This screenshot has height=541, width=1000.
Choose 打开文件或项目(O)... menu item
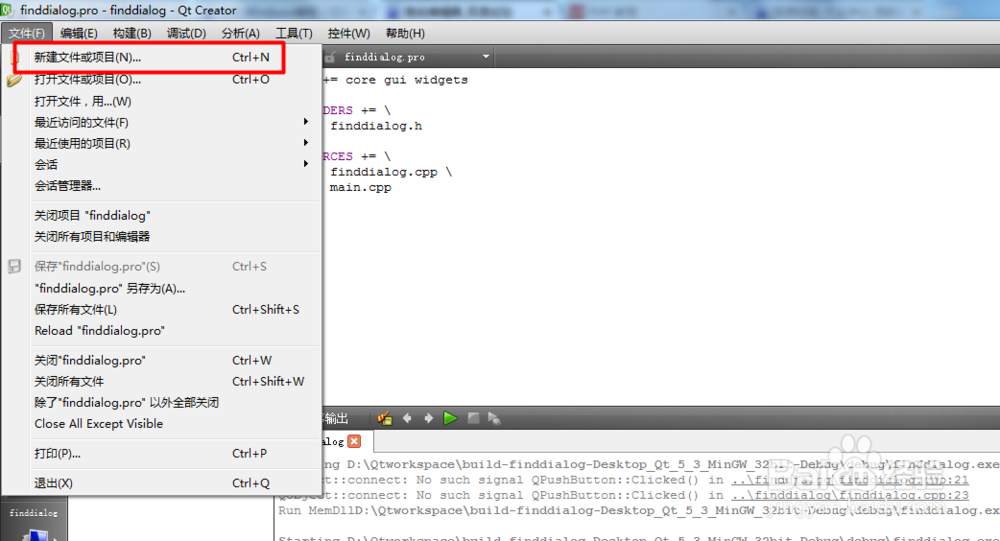161,80
